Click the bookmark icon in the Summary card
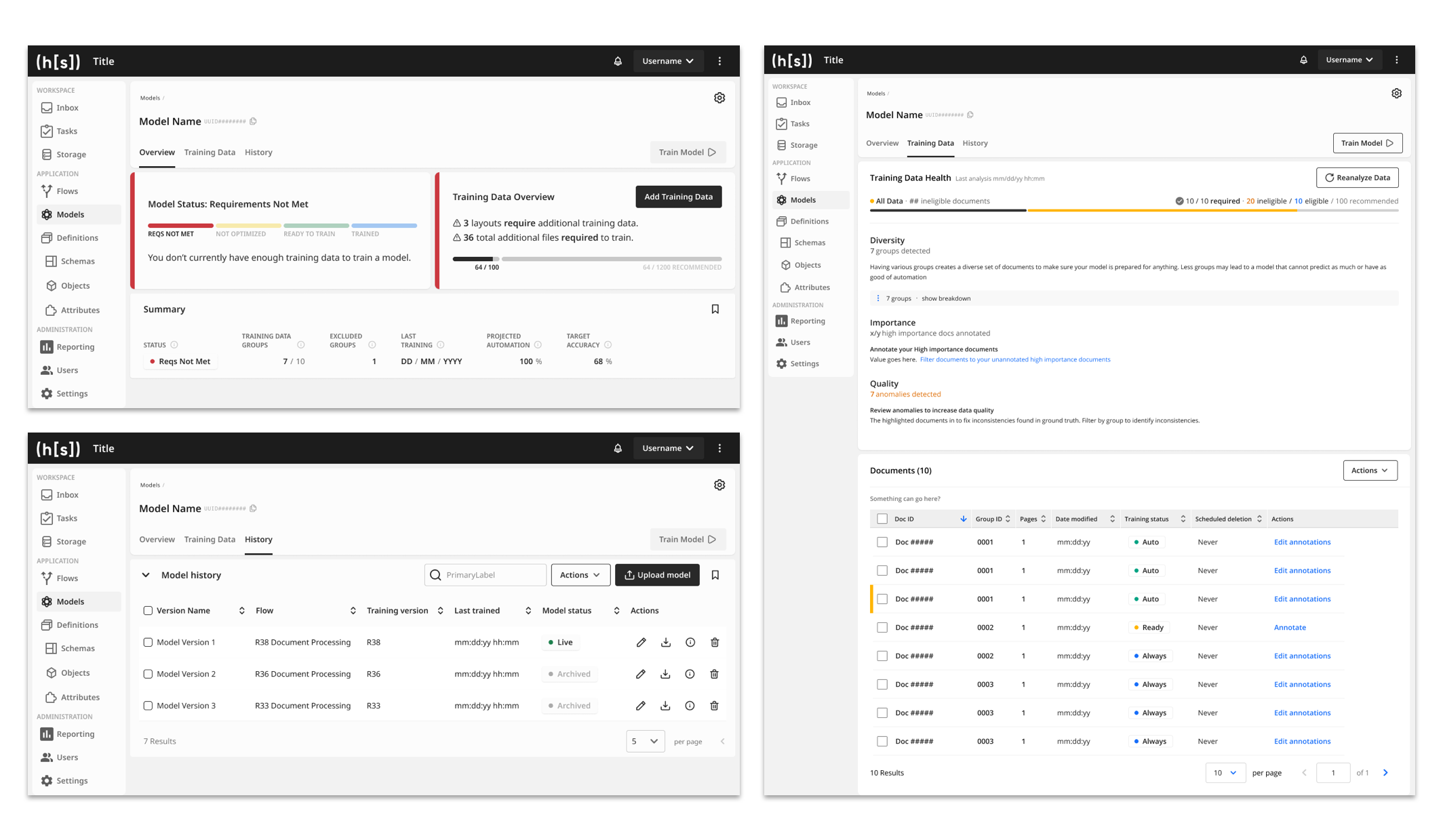 (715, 309)
